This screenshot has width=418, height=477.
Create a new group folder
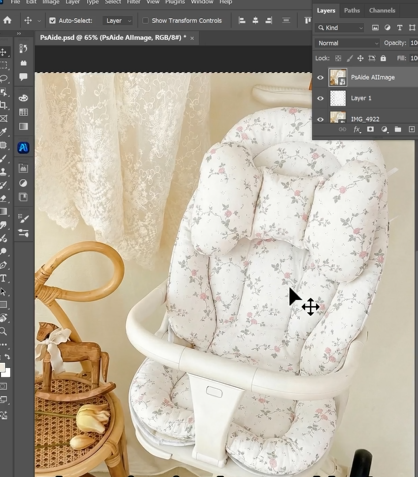[x=398, y=129]
